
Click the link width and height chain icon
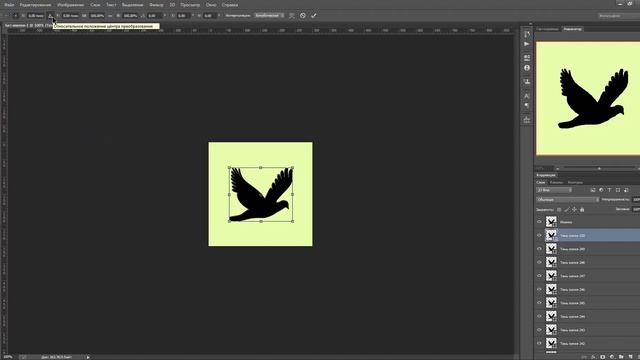pos(110,16)
